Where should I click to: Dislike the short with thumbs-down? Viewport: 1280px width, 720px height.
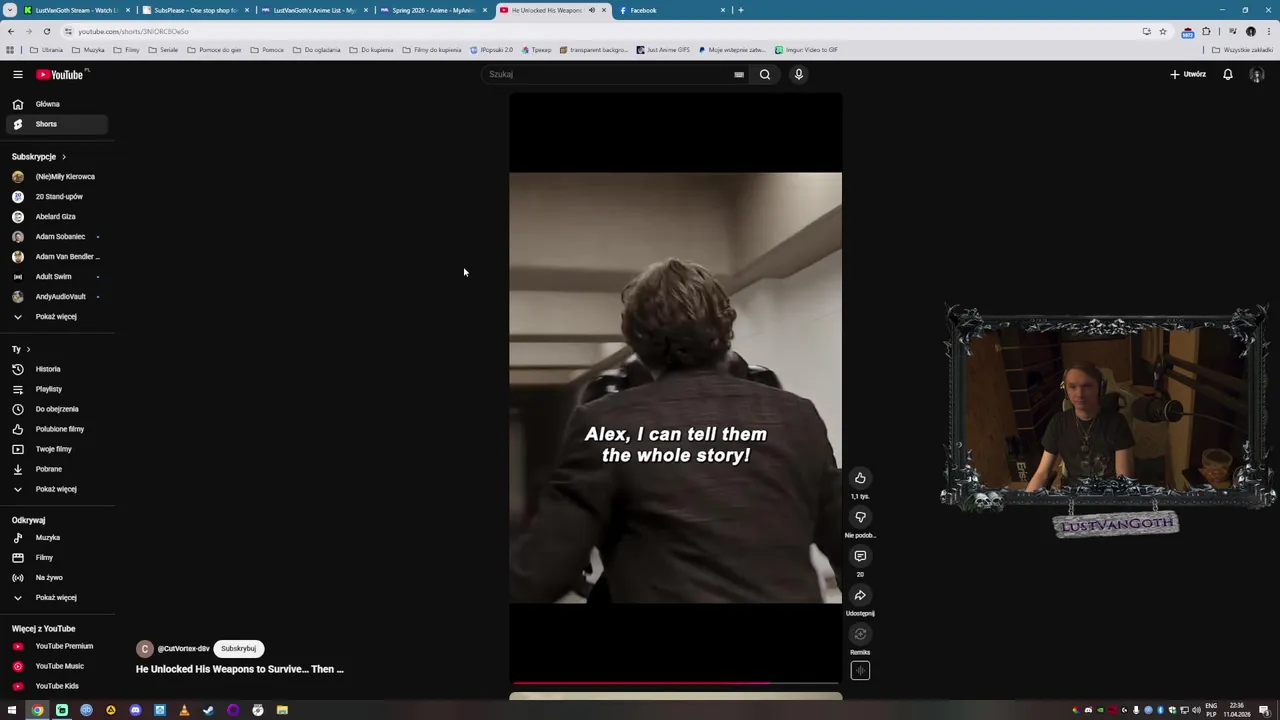click(x=860, y=517)
